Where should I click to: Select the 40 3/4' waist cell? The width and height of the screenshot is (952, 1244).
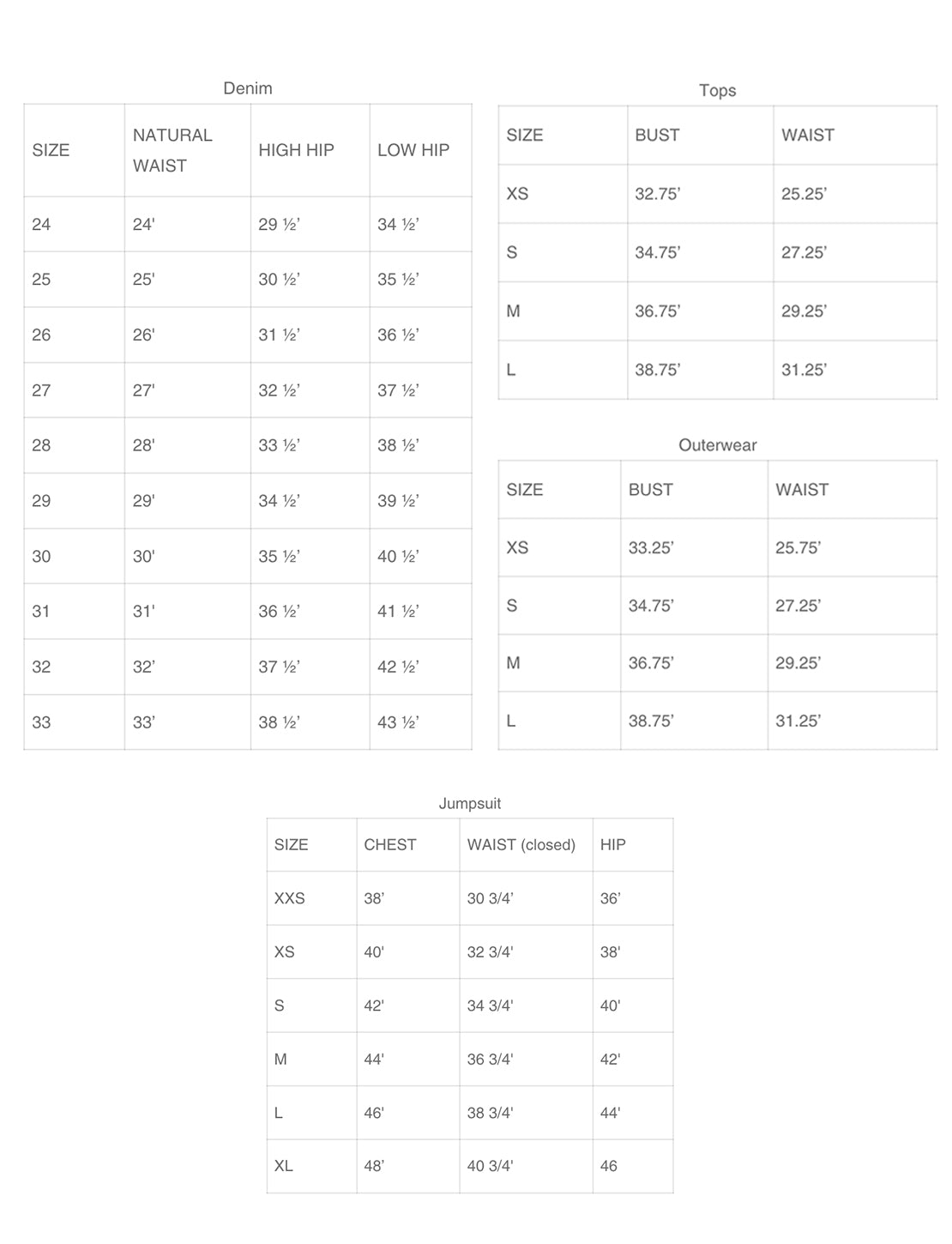pos(490,1166)
